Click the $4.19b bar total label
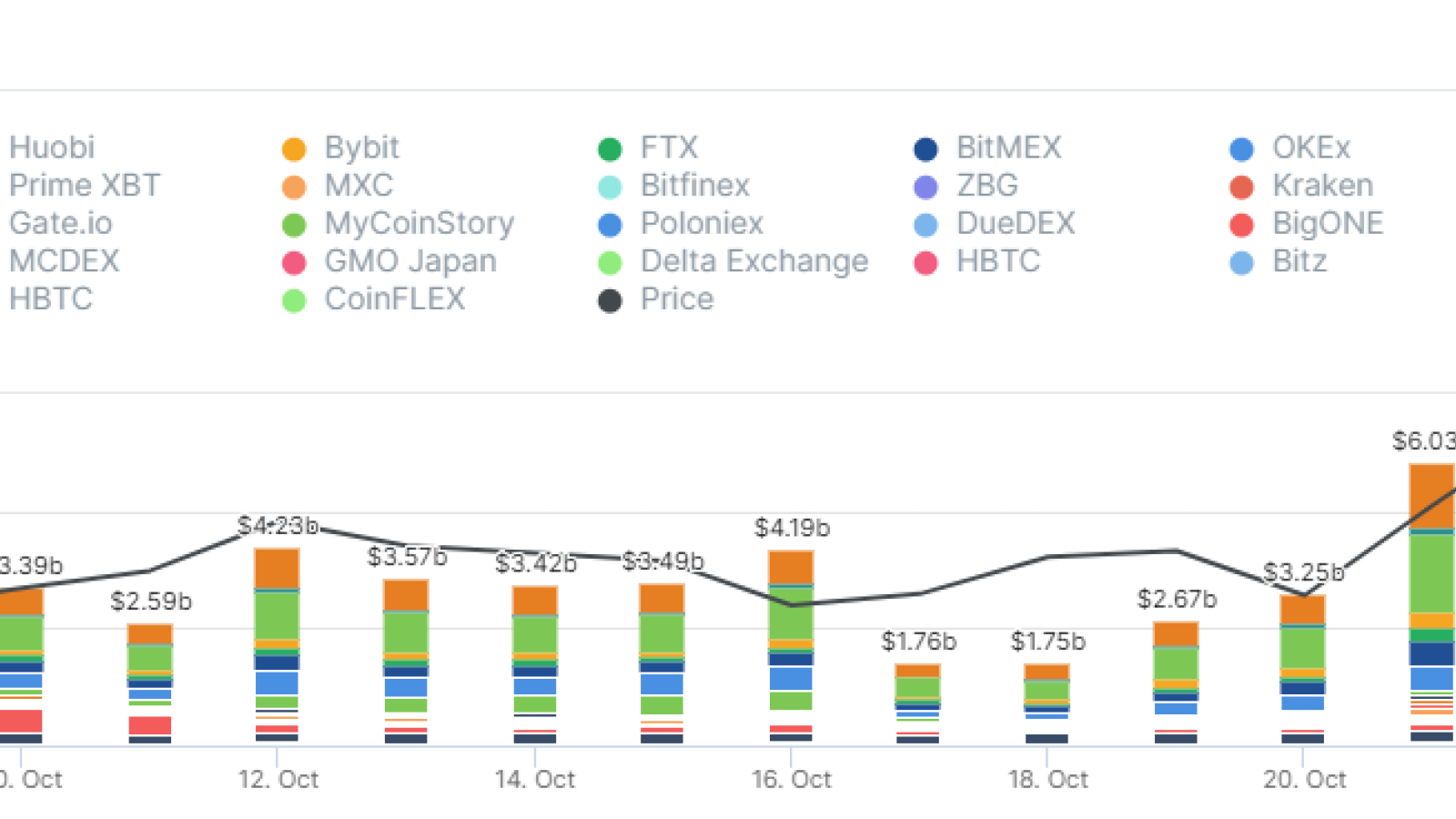 793,528
